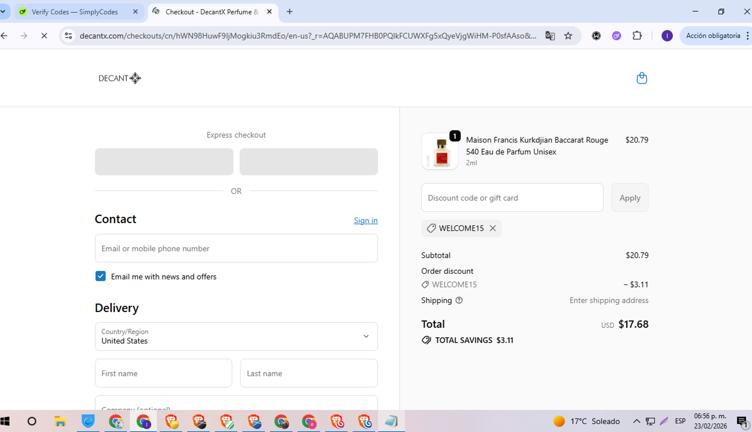
Task: Click the Total price $17.68
Action: [633, 325]
